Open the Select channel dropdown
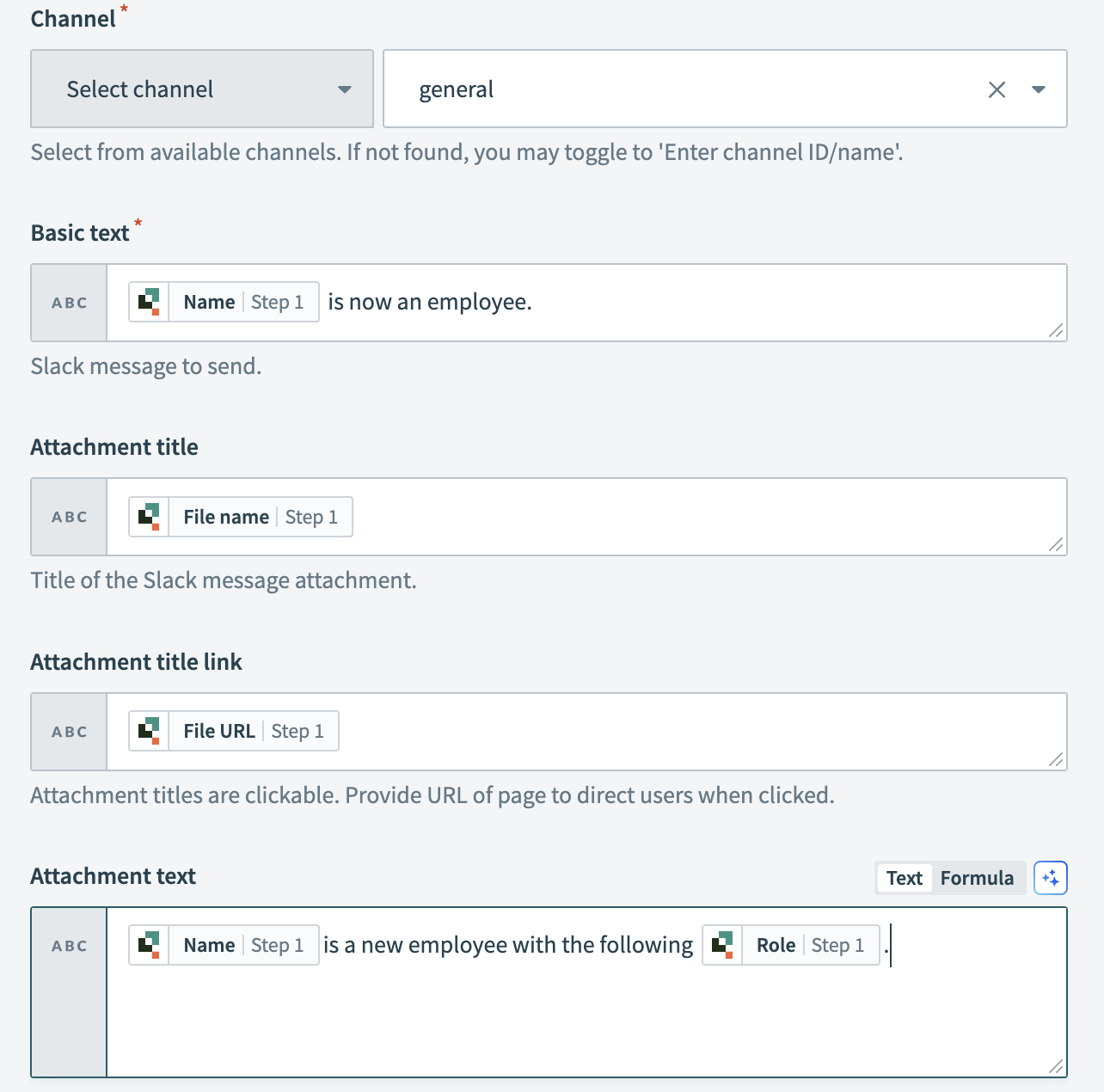This screenshot has width=1104, height=1092. 201,89
